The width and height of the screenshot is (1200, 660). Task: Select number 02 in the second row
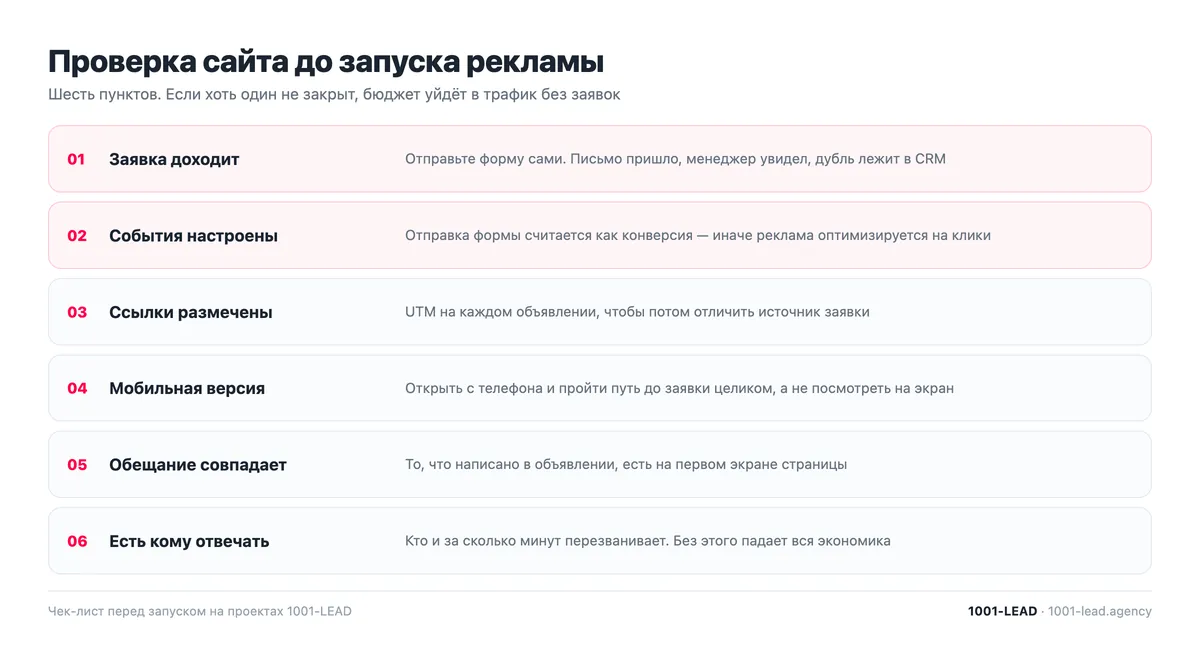[77, 236]
